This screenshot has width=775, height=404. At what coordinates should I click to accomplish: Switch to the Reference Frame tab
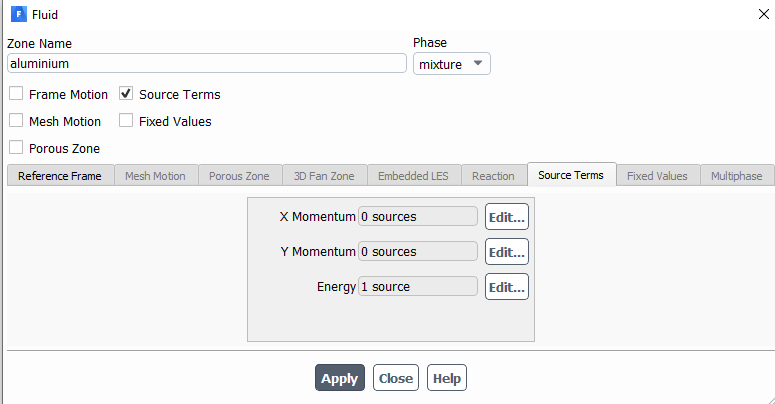59,176
